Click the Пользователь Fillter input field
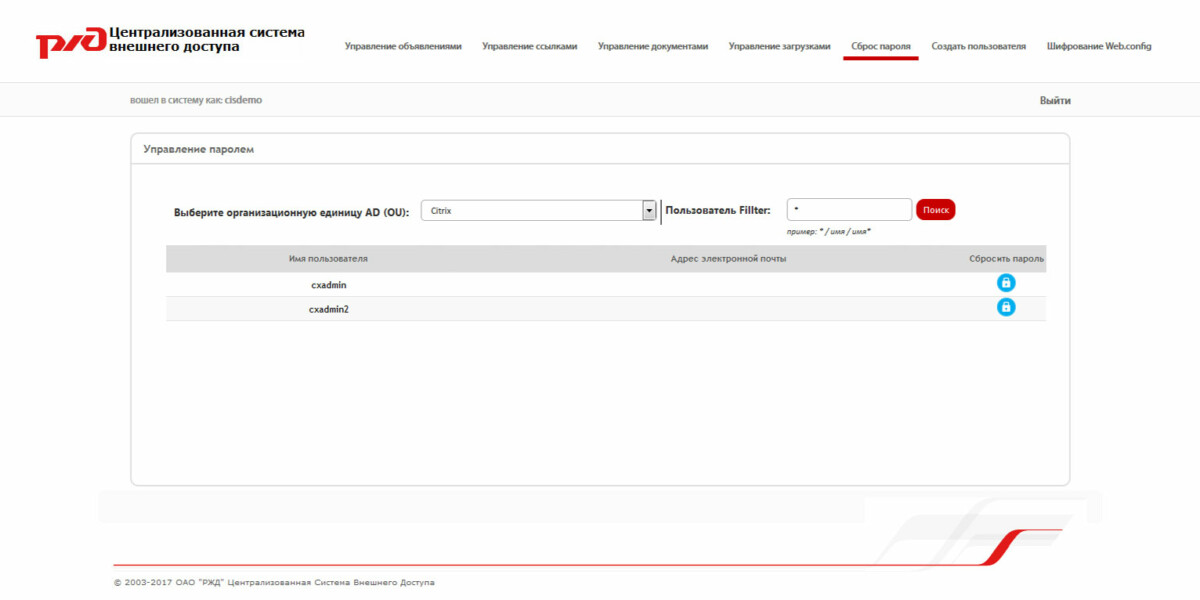The height and width of the screenshot is (600, 1200). click(x=848, y=209)
